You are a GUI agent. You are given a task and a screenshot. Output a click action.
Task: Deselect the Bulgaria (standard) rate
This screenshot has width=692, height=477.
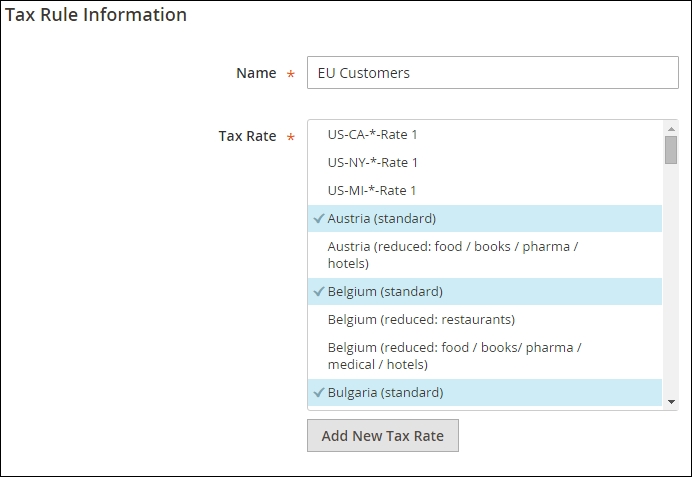385,393
